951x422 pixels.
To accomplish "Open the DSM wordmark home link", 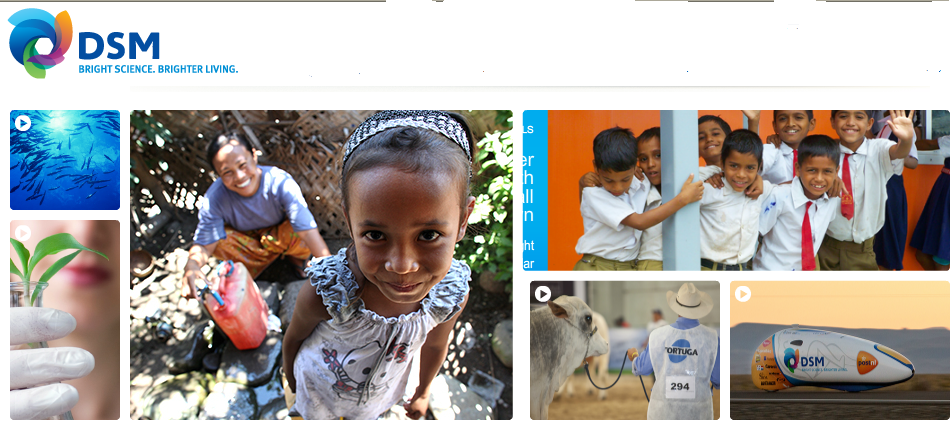I will 119,45.
